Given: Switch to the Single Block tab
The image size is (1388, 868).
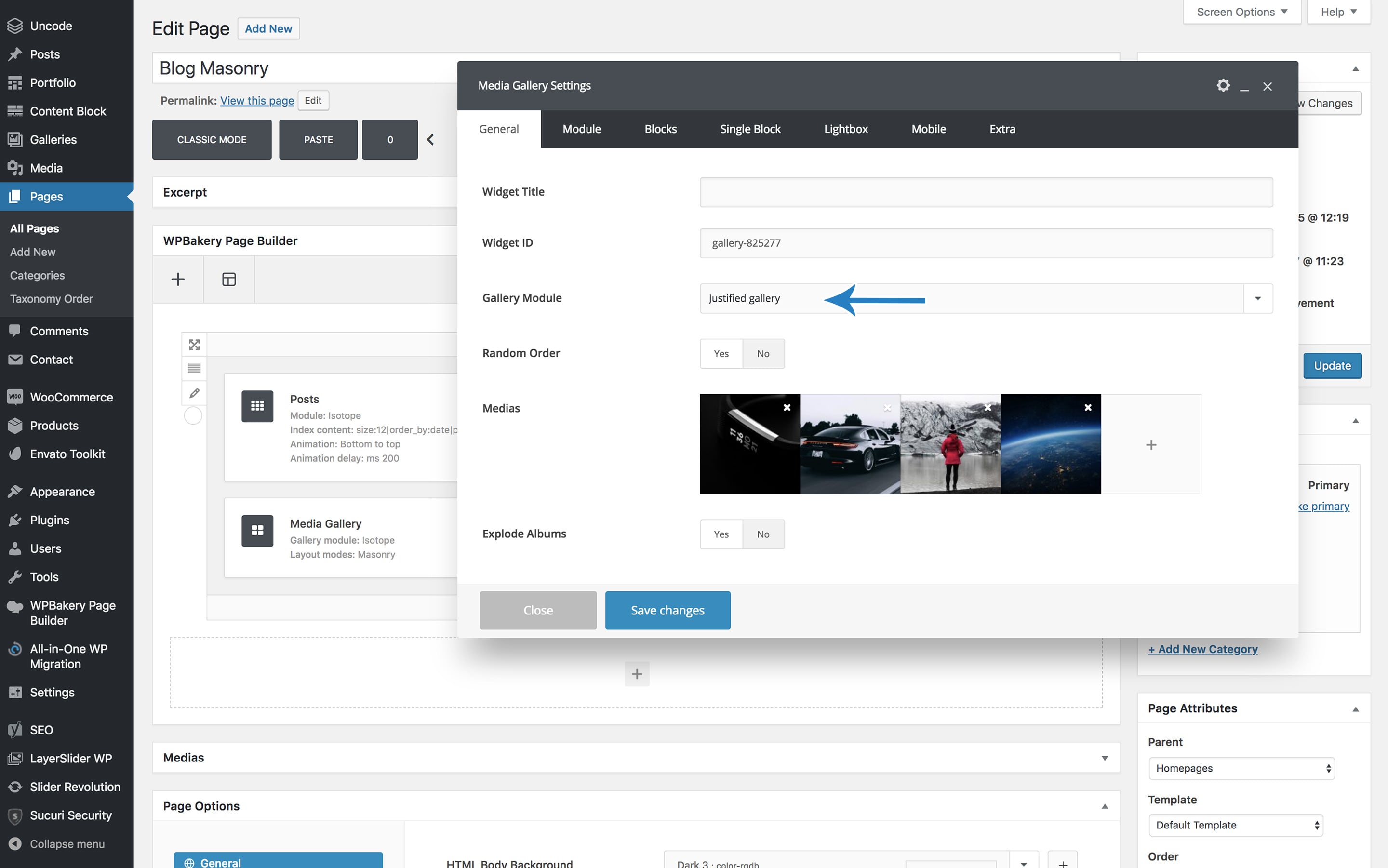Looking at the screenshot, I should pyautogui.click(x=750, y=129).
